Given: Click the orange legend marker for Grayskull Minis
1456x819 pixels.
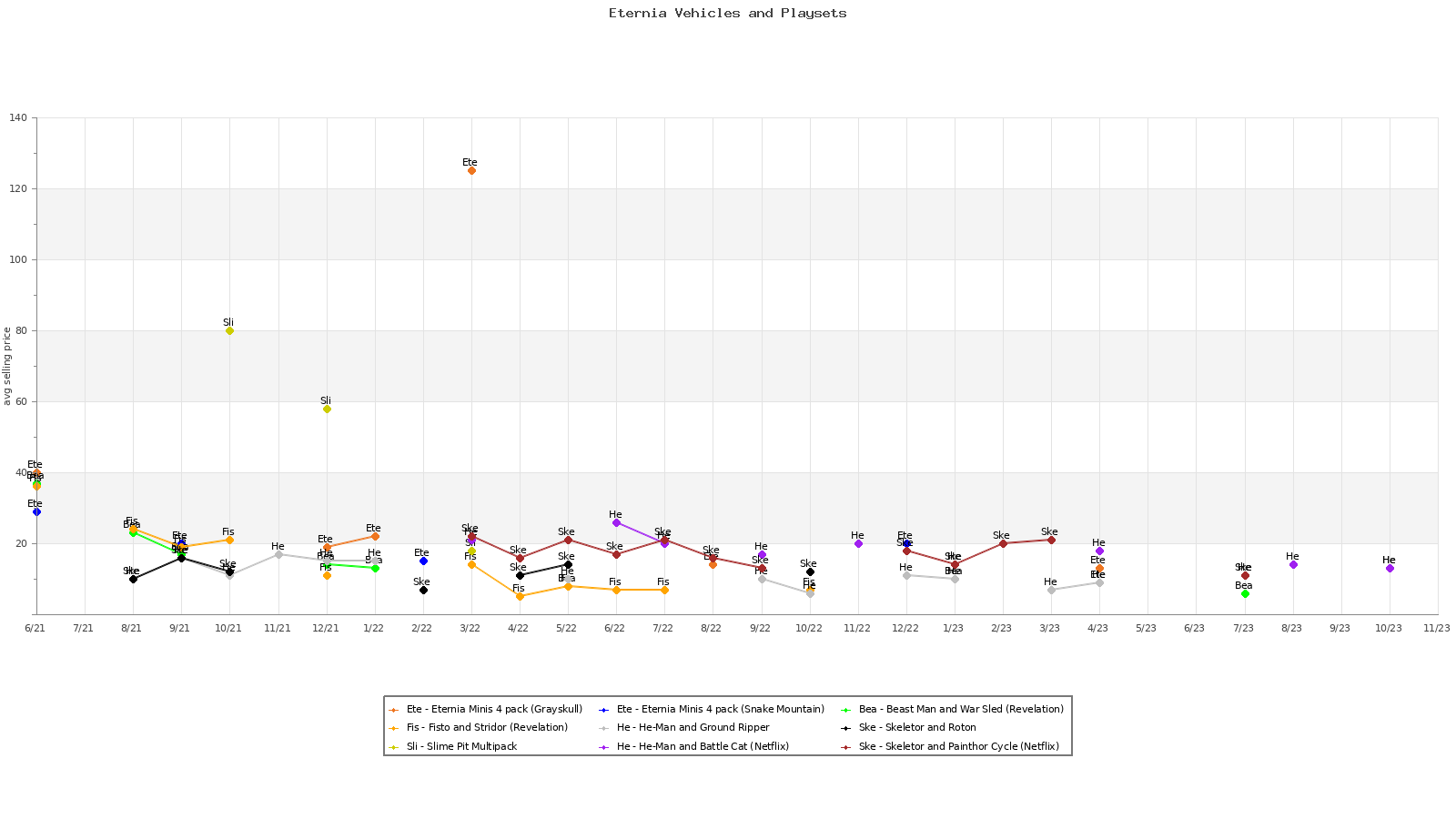Looking at the screenshot, I should (393, 710).
